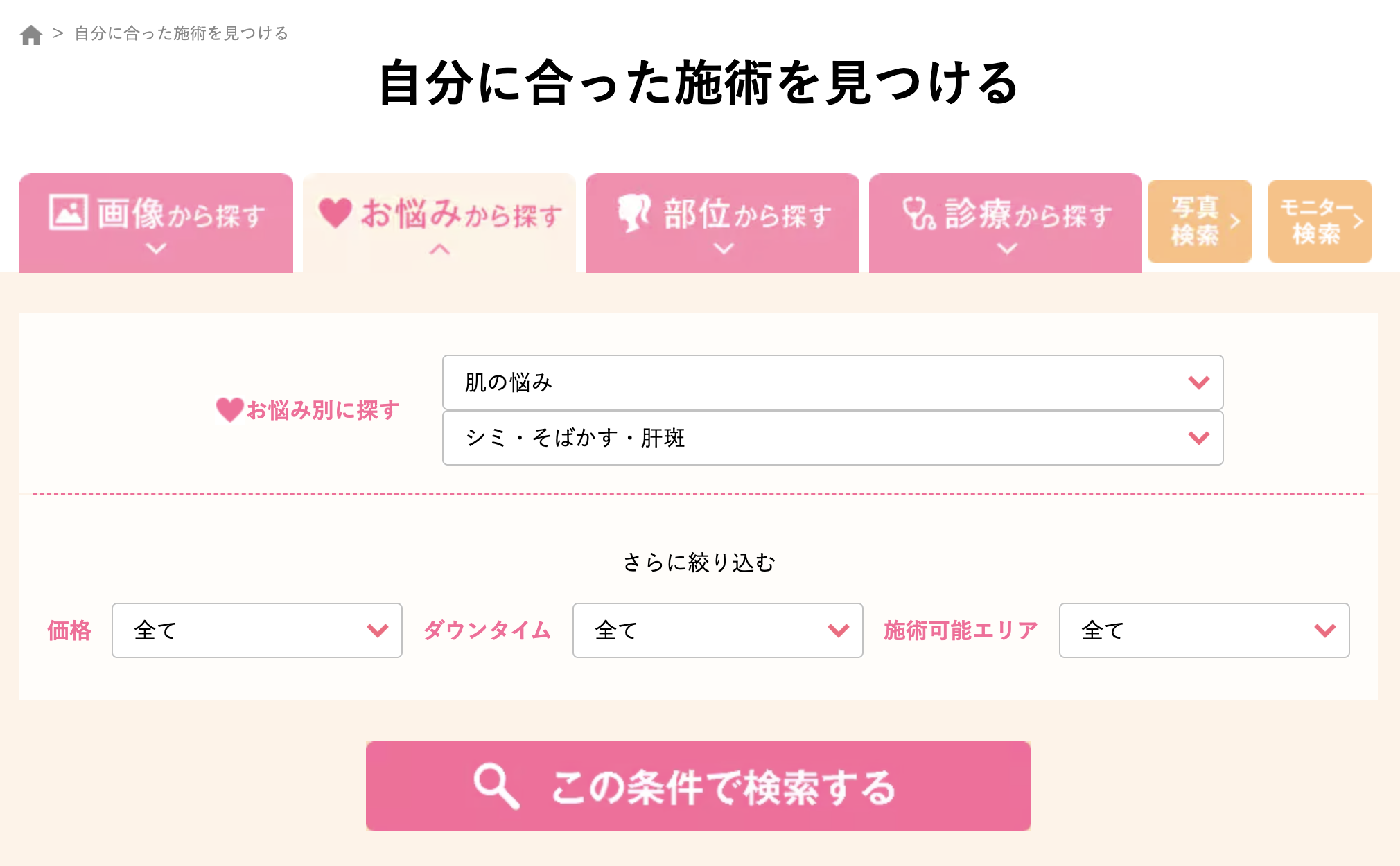
Task: Click the 自分に合った施術を見つける breadcrumb
Action: pyautogui.click(x=182, y=33)
